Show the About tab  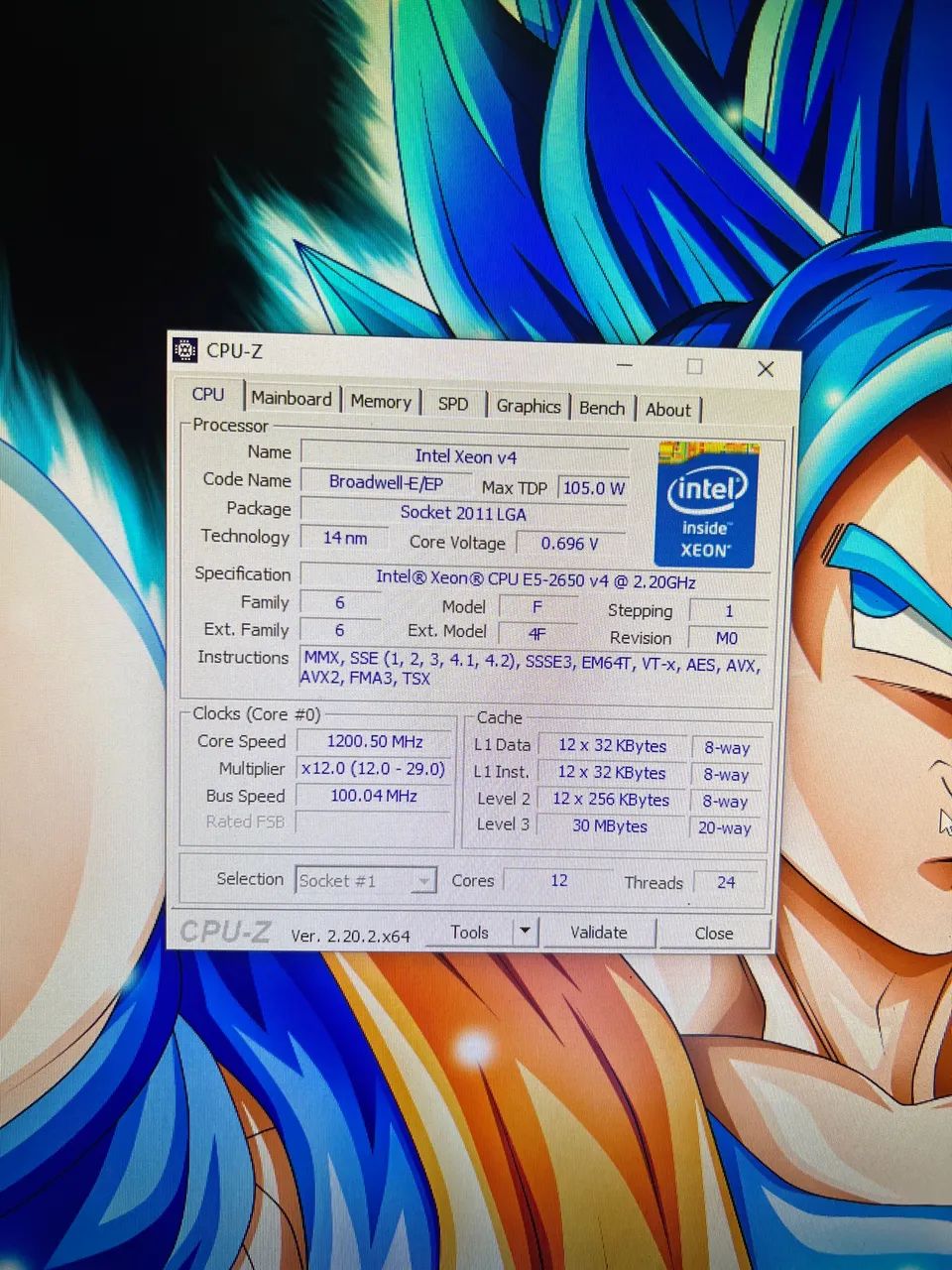tap(668, 410)
